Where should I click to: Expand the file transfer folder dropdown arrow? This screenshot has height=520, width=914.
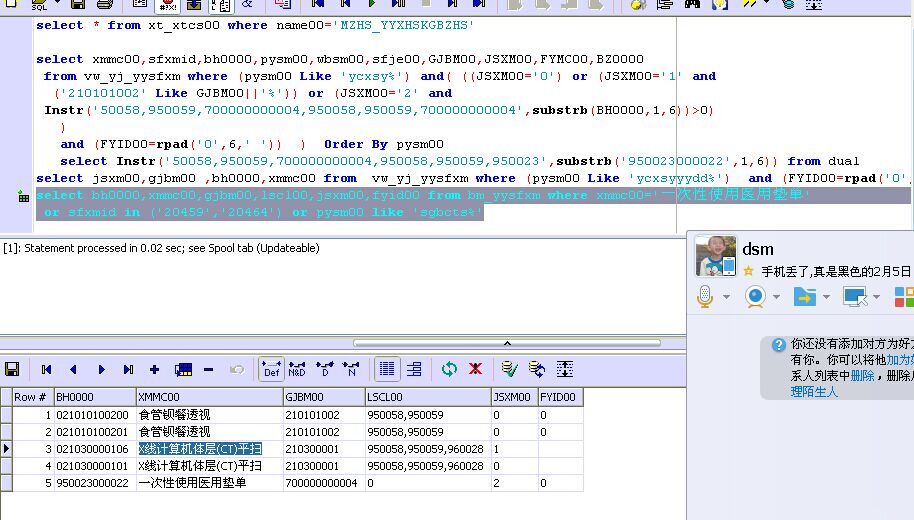tap(826, 297)
